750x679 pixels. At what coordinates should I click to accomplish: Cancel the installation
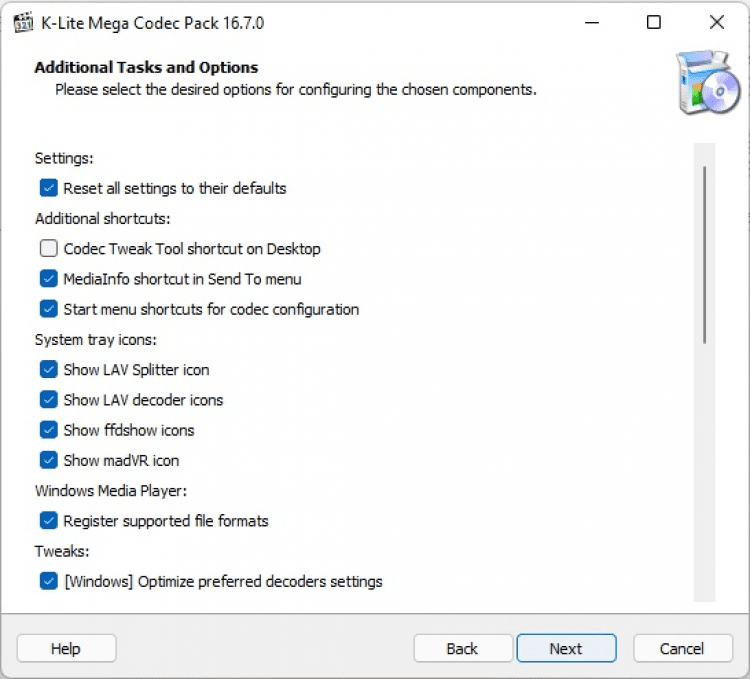(683, 649)
